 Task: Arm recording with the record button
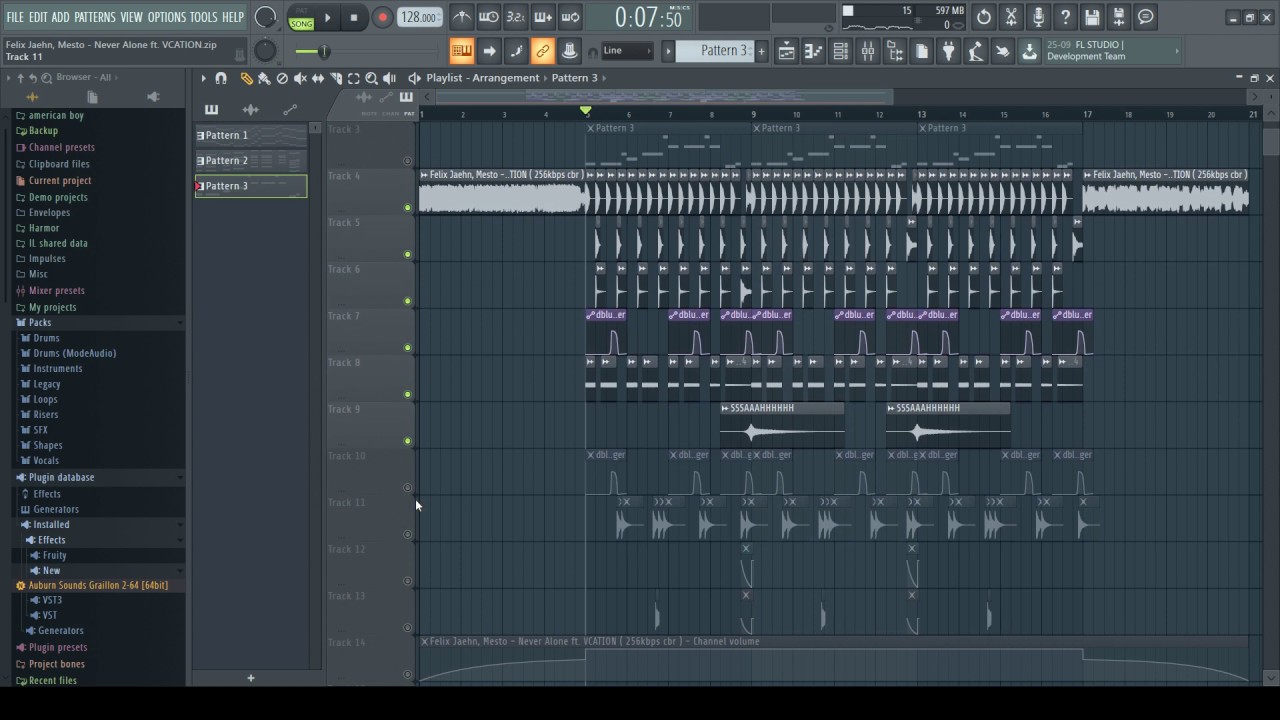pyautogui.click(x=382, y=17)
